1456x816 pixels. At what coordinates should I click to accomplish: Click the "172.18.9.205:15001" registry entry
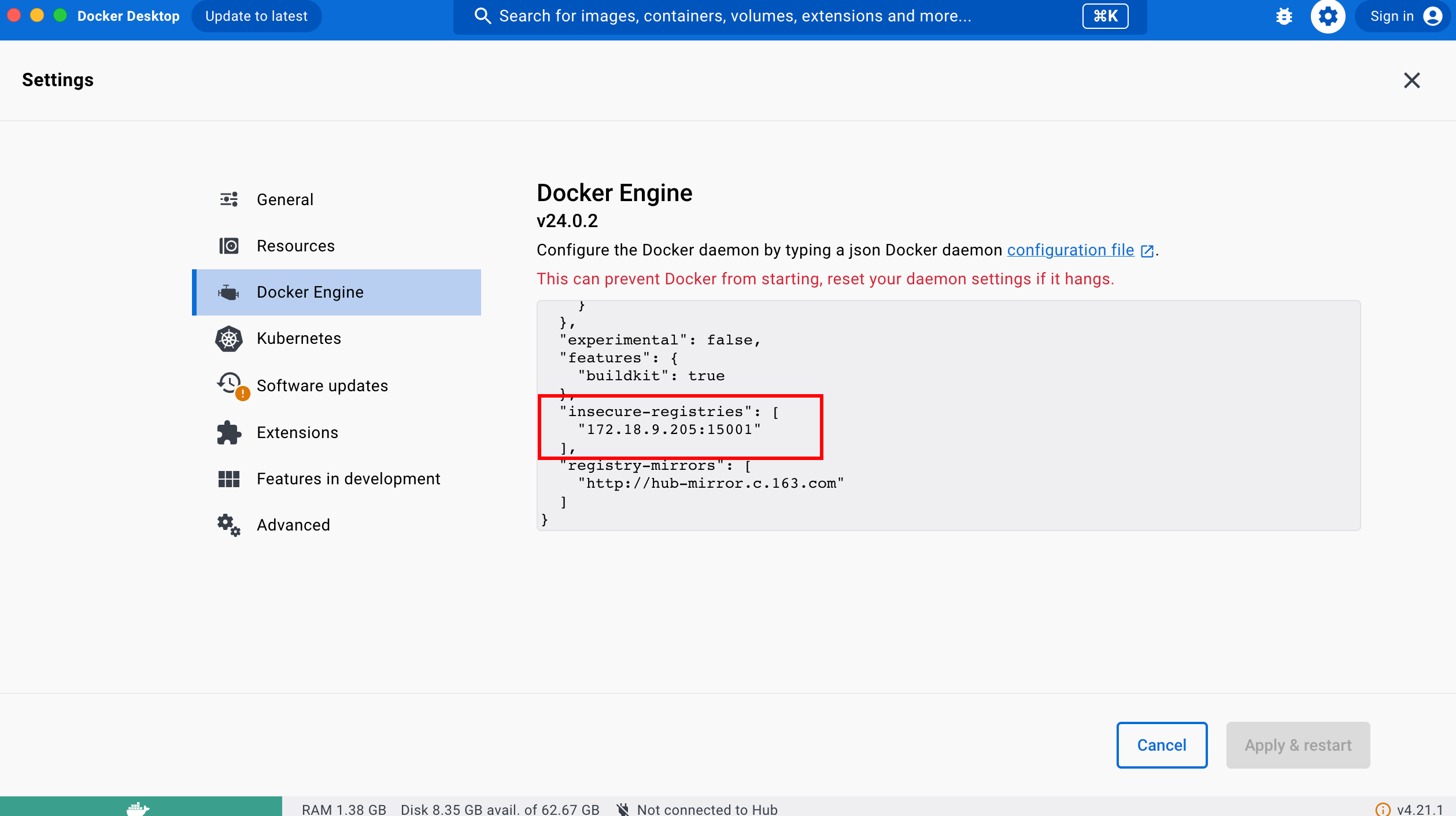670,429
